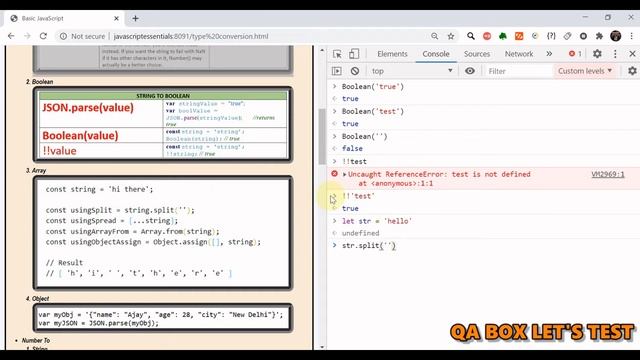
Task: Click the black magnifier extension icon
Action: pos(471,36)
